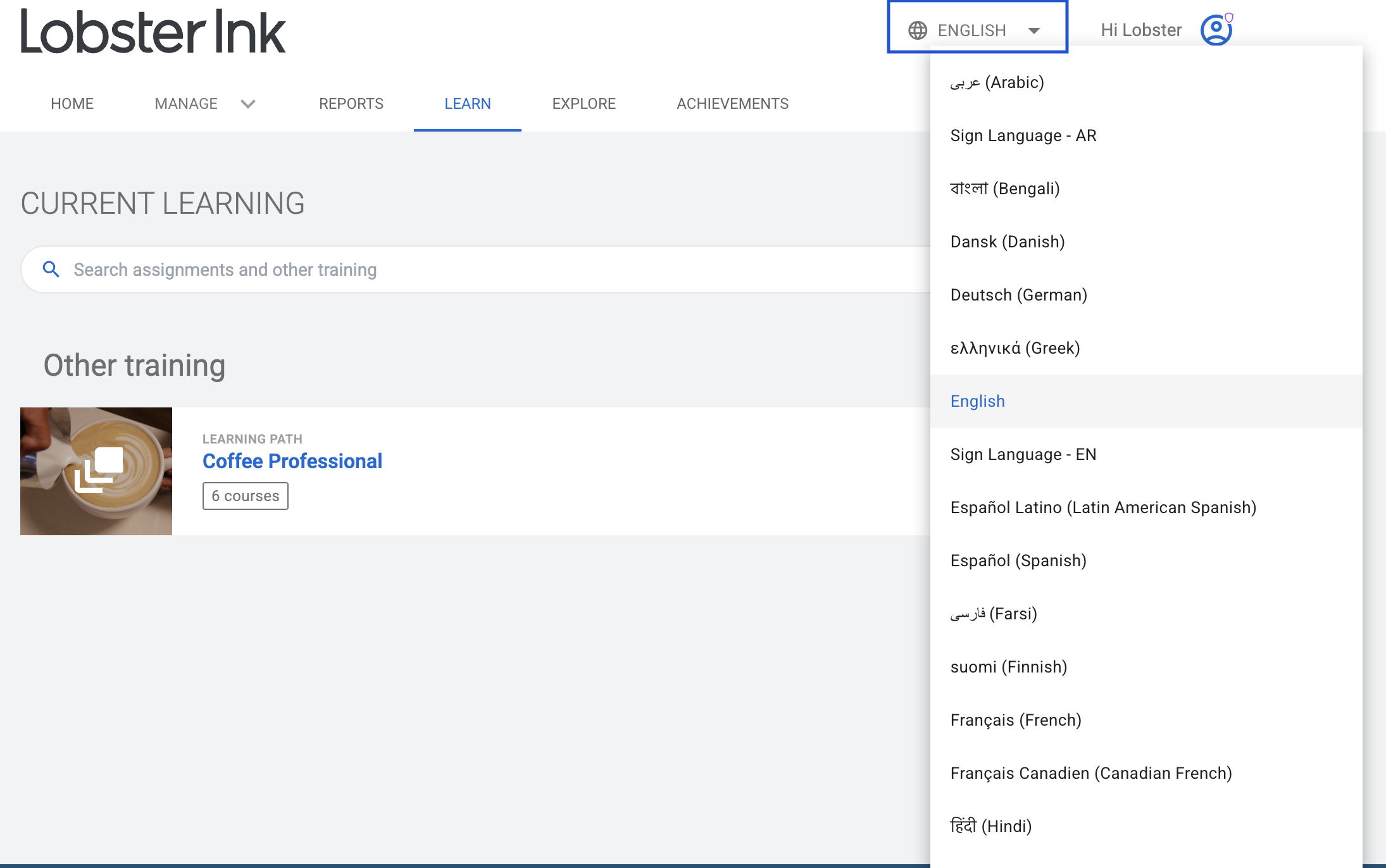The width and height of the screenshot is (1386, 868).
Task: Choose Deutsch (German) language
Action: click(1146, 295)
